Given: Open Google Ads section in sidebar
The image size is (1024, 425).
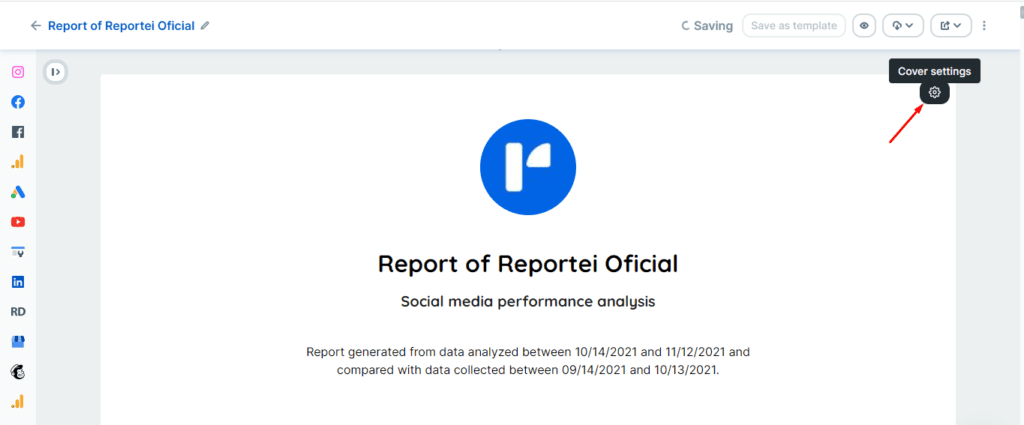Looking at the screenshot, I should [x=18, y=192].
